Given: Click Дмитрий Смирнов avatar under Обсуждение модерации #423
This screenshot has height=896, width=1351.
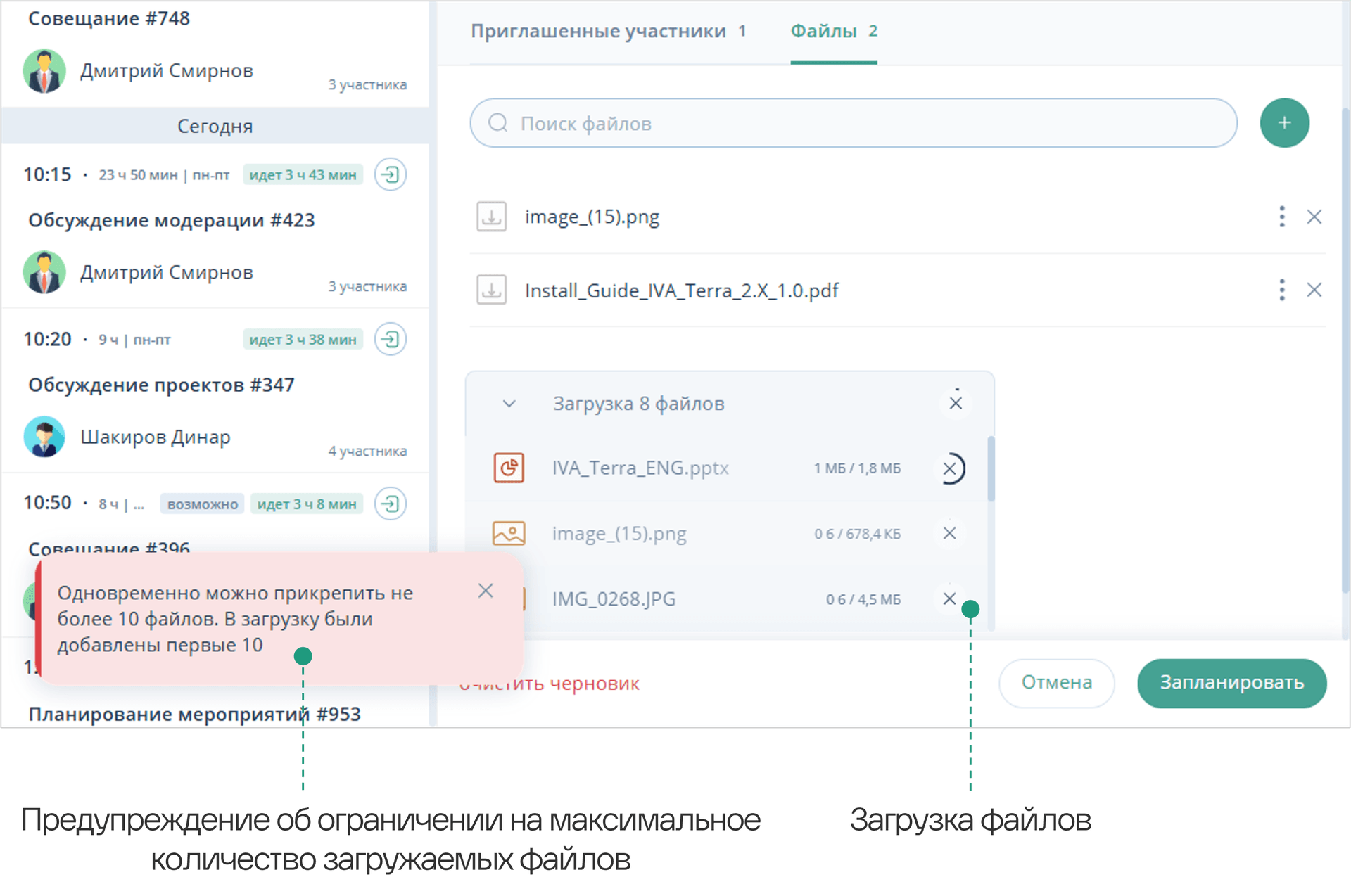Looking at the screenshot, I should (44, 272).
